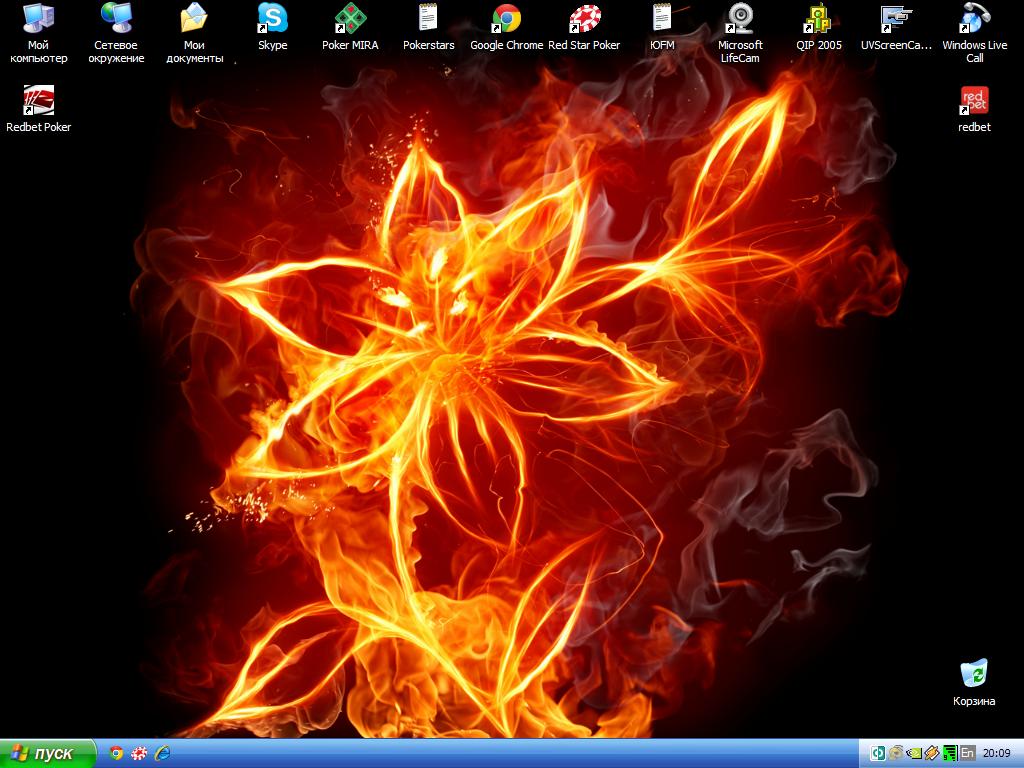Select the UVScreenCamera desktop shortcut

click(896, 19)
